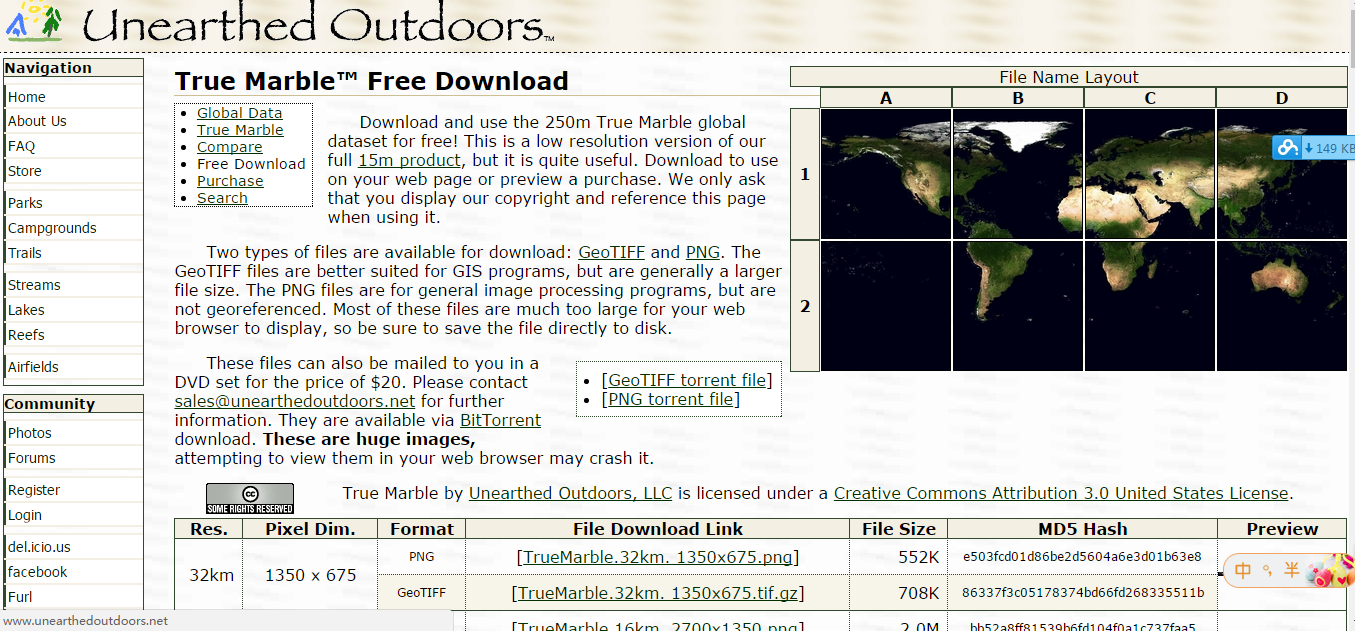Image resolution: width=1355 pixels, height=631 pixels.
Task: Click map tile B2 showing South America
Action: click(1018, 306)
